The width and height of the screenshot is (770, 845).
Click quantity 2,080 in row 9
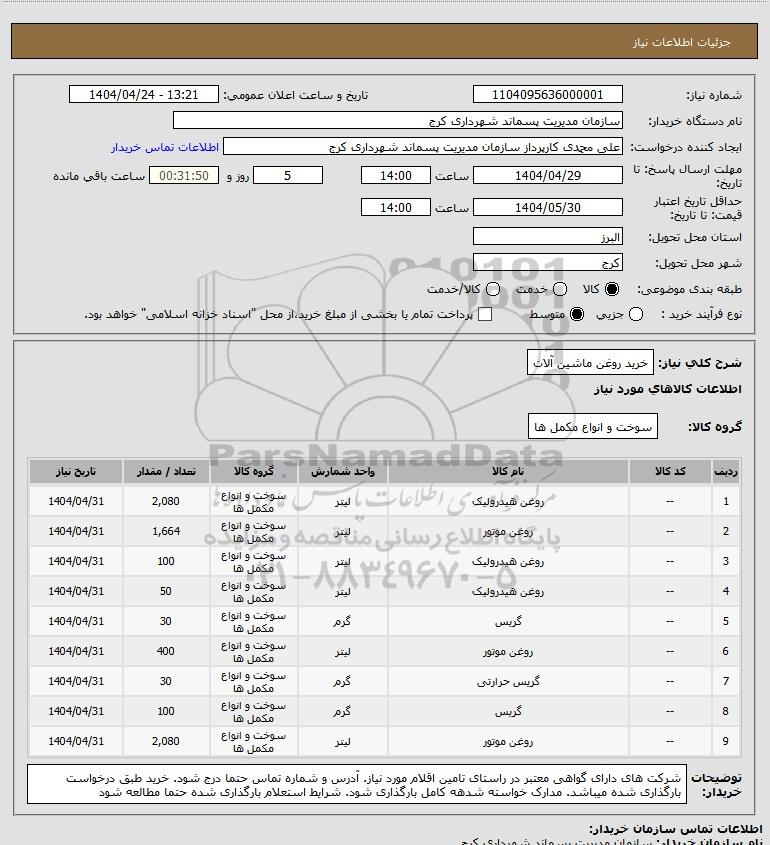pyautogui.click(x=165, y=741)
